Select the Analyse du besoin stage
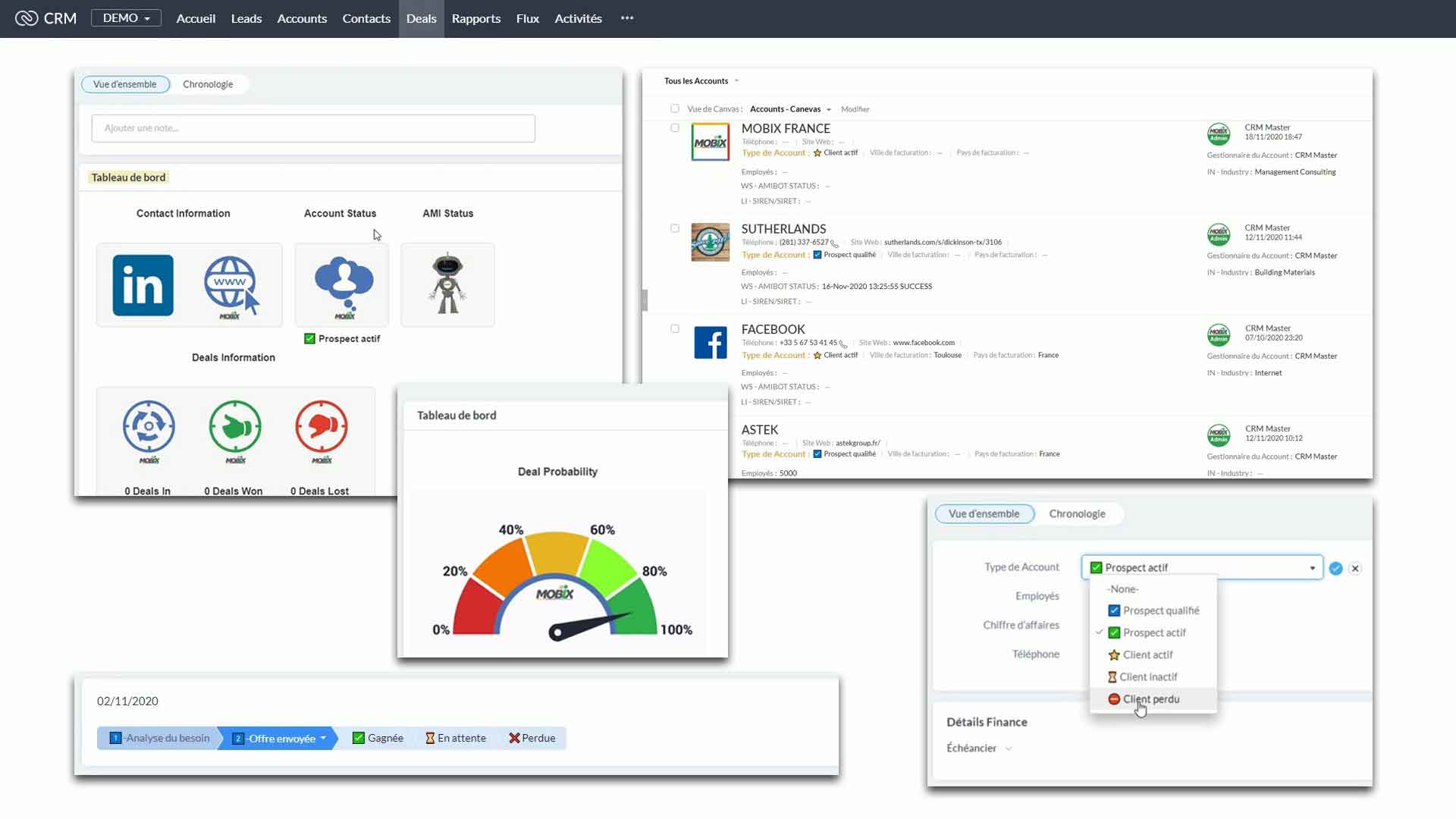The image size is (1456, 819). point(159,738)
